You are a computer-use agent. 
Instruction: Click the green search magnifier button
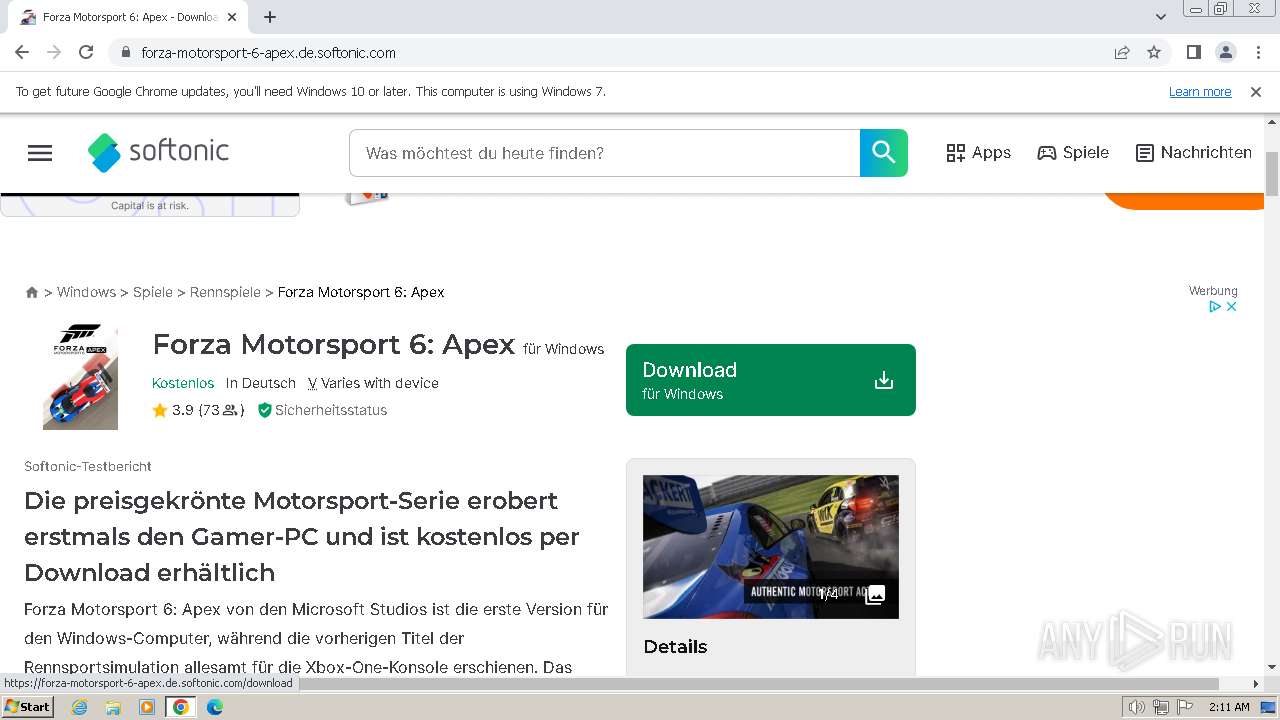coord(884,153)
